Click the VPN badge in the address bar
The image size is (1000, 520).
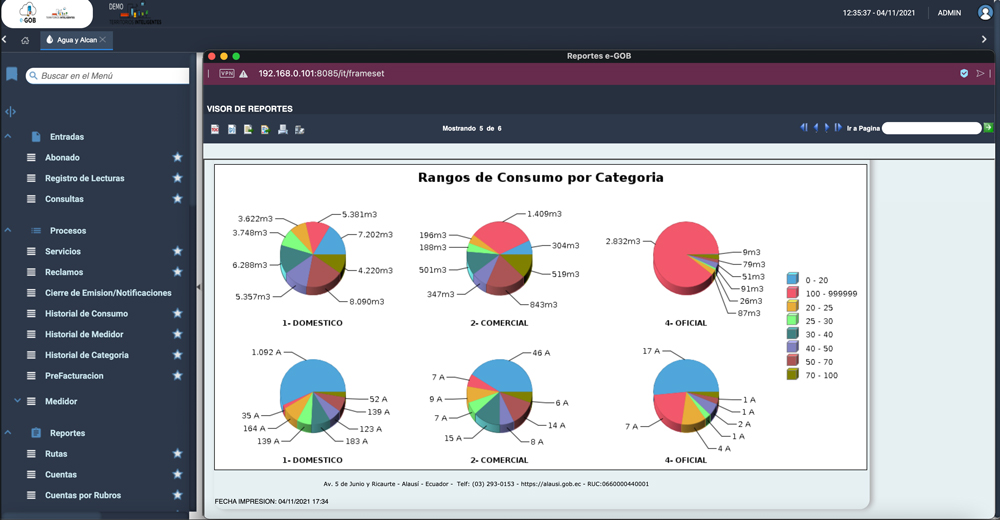(x=226, y=74)
